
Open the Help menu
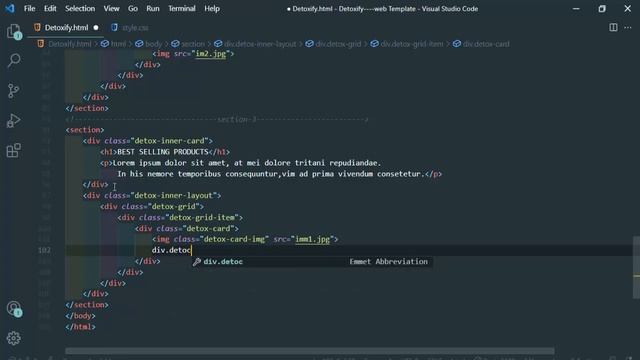pyautogui.click(x=212, y=9)
